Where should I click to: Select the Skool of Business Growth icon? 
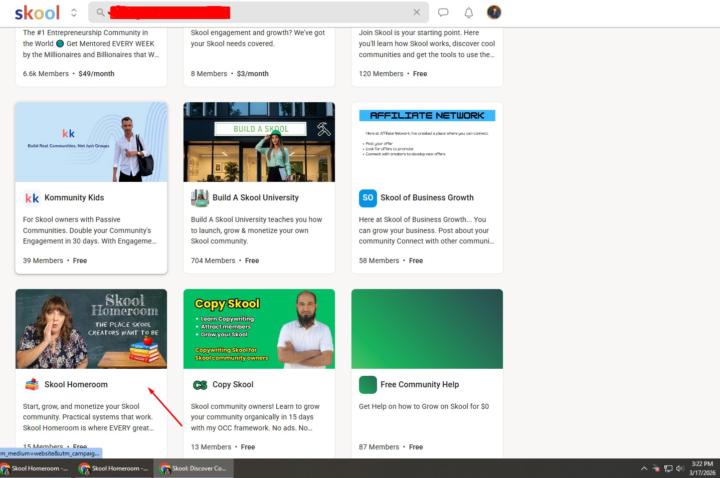tap(368, 198)
